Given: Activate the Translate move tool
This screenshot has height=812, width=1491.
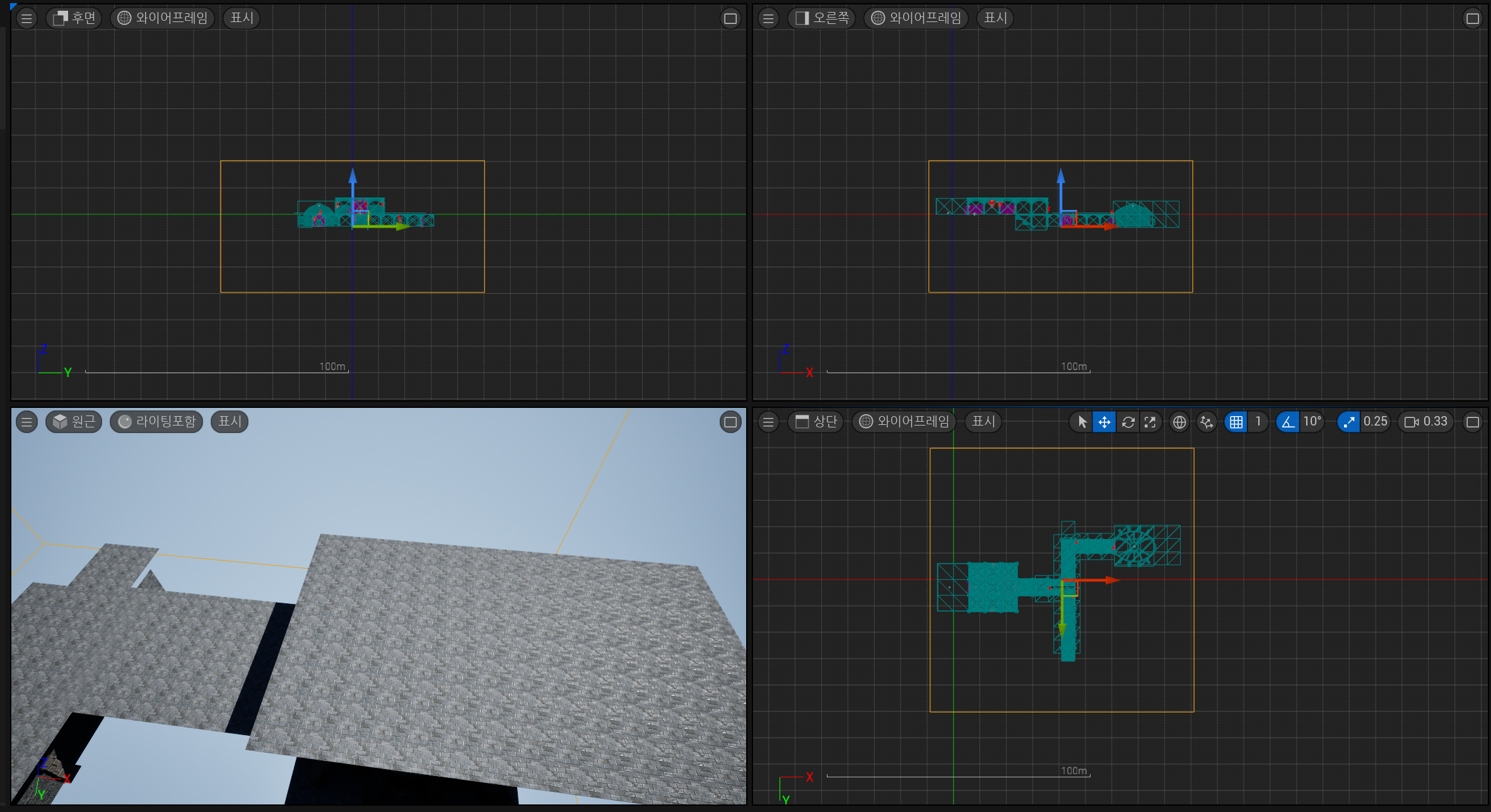Looking at the screenshot, I should [1104, 422].
